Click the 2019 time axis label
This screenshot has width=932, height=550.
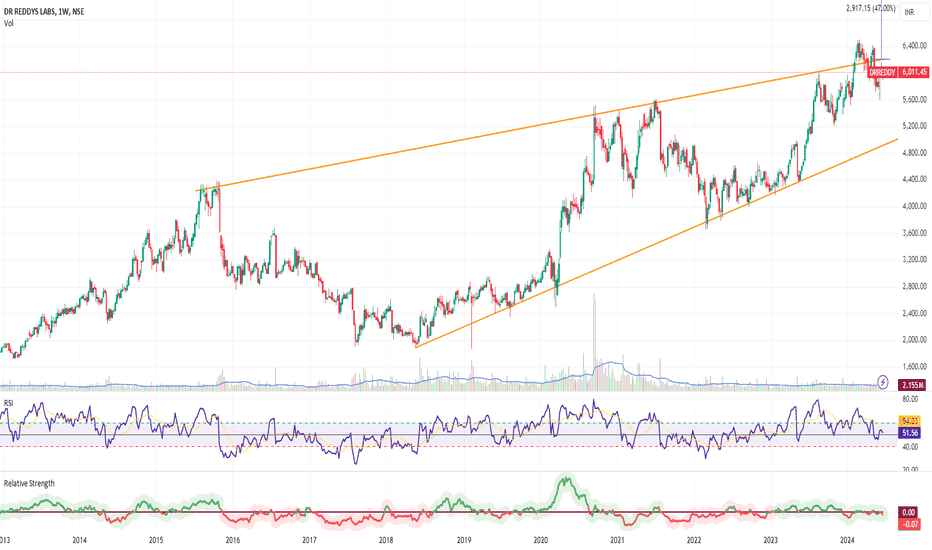coord(464,540)
